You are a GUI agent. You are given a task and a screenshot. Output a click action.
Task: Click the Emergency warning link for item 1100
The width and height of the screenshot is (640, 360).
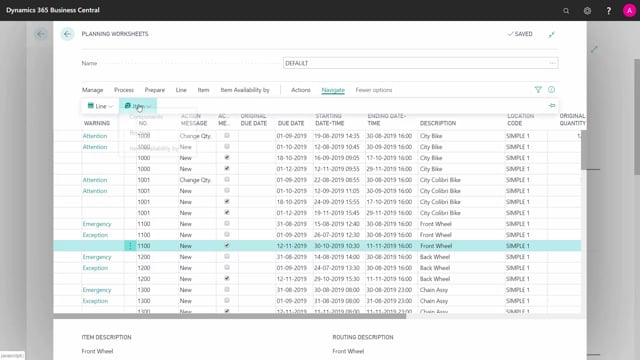[97, 224]
